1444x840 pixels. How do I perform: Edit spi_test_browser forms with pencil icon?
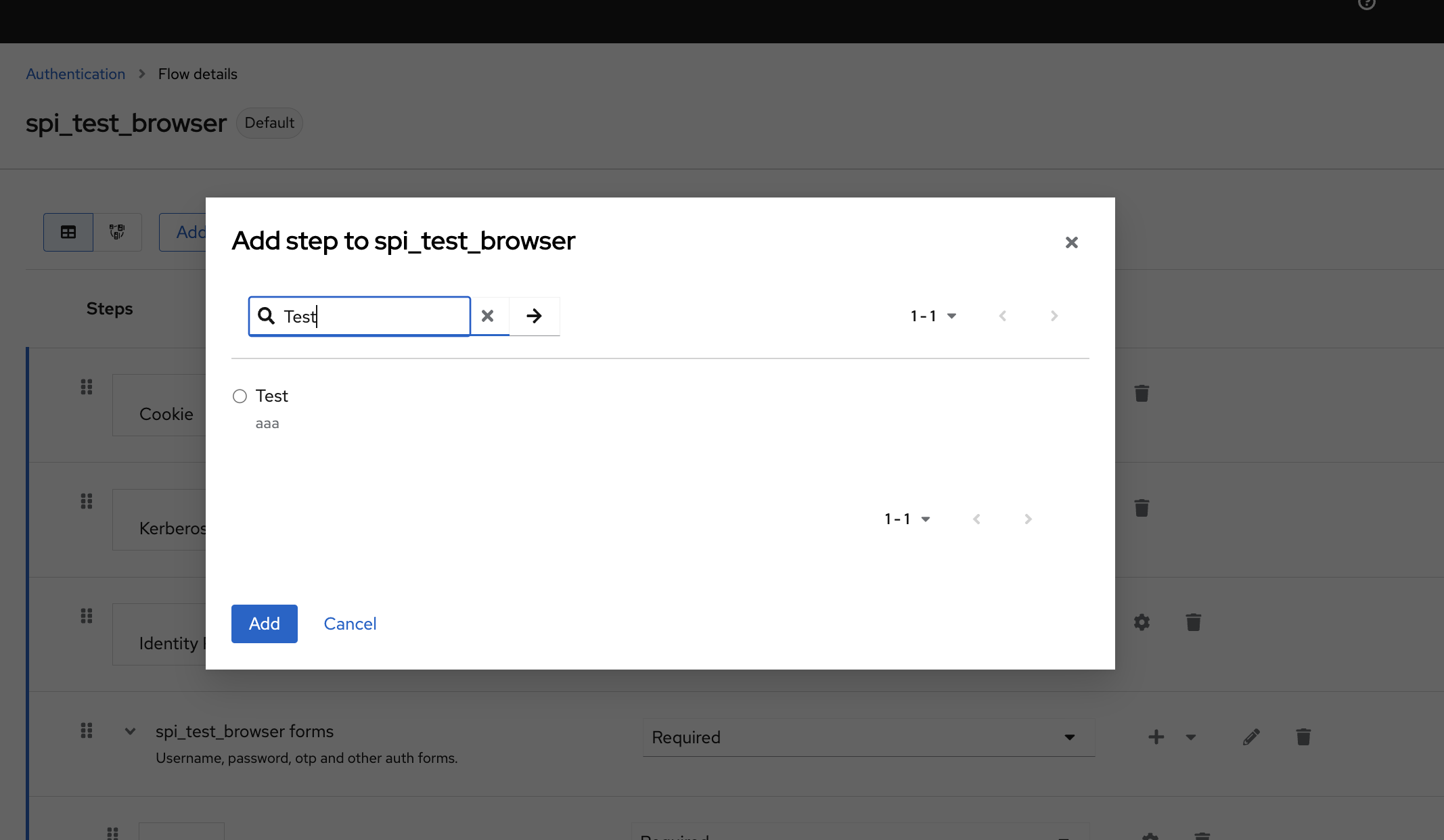coord(1251,737)
